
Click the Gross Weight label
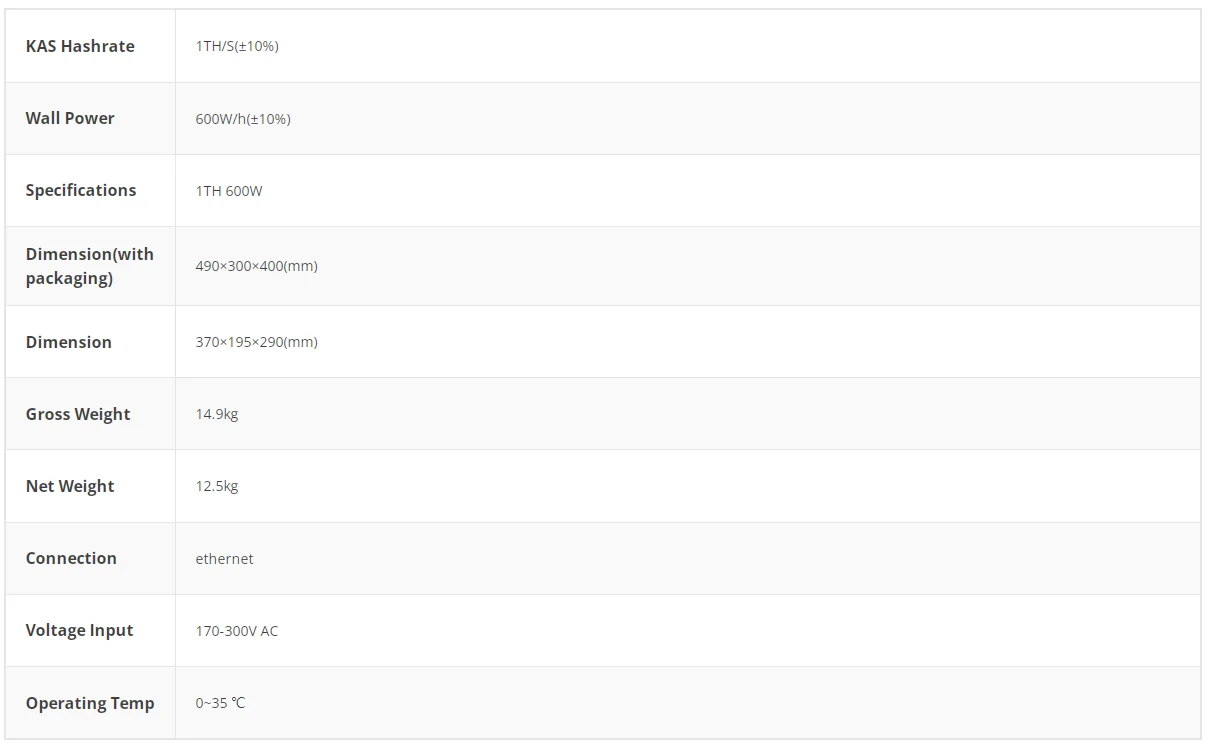(x=78, y=414)
